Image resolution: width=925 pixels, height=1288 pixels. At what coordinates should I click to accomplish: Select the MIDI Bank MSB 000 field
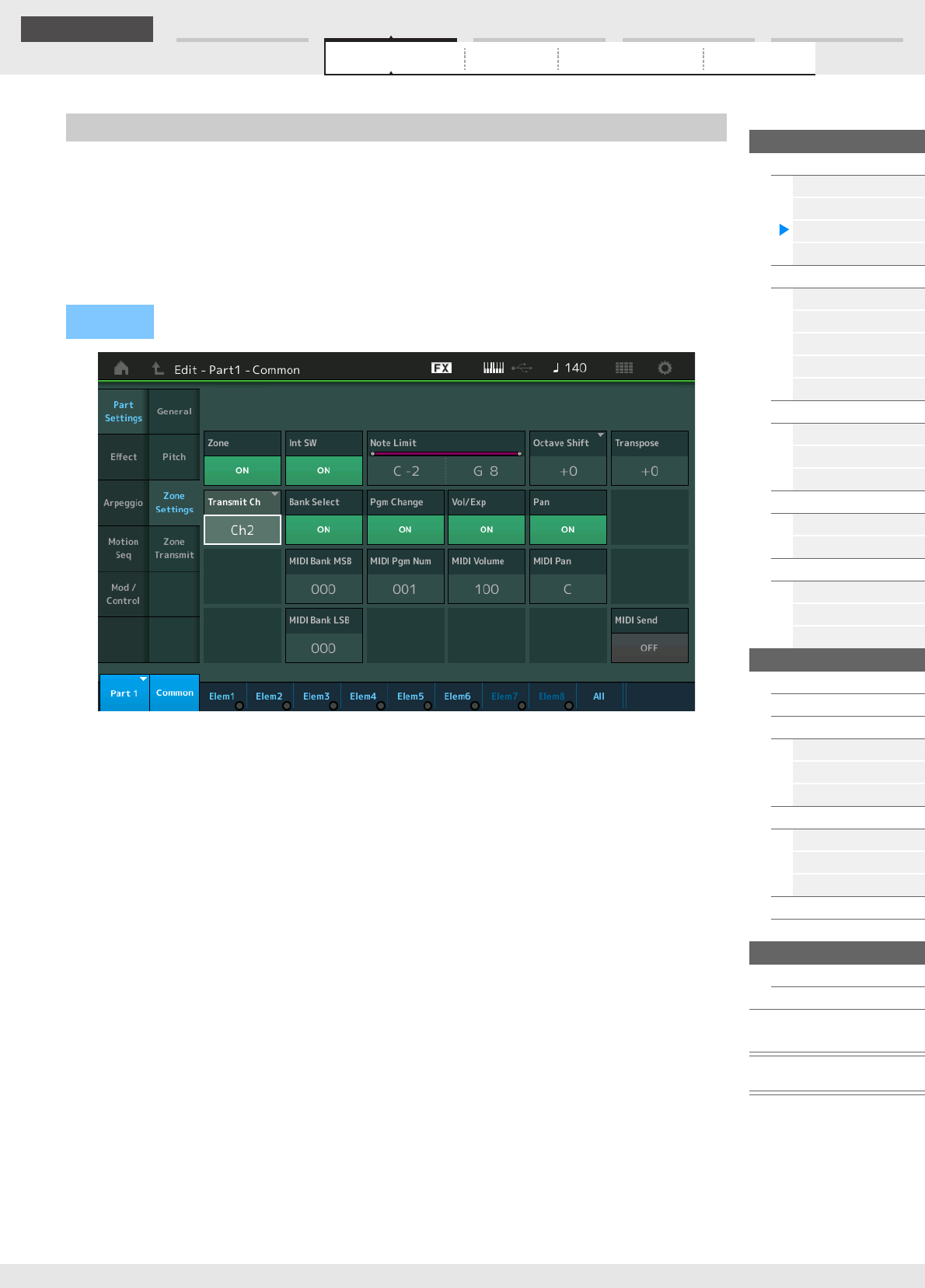324,589
